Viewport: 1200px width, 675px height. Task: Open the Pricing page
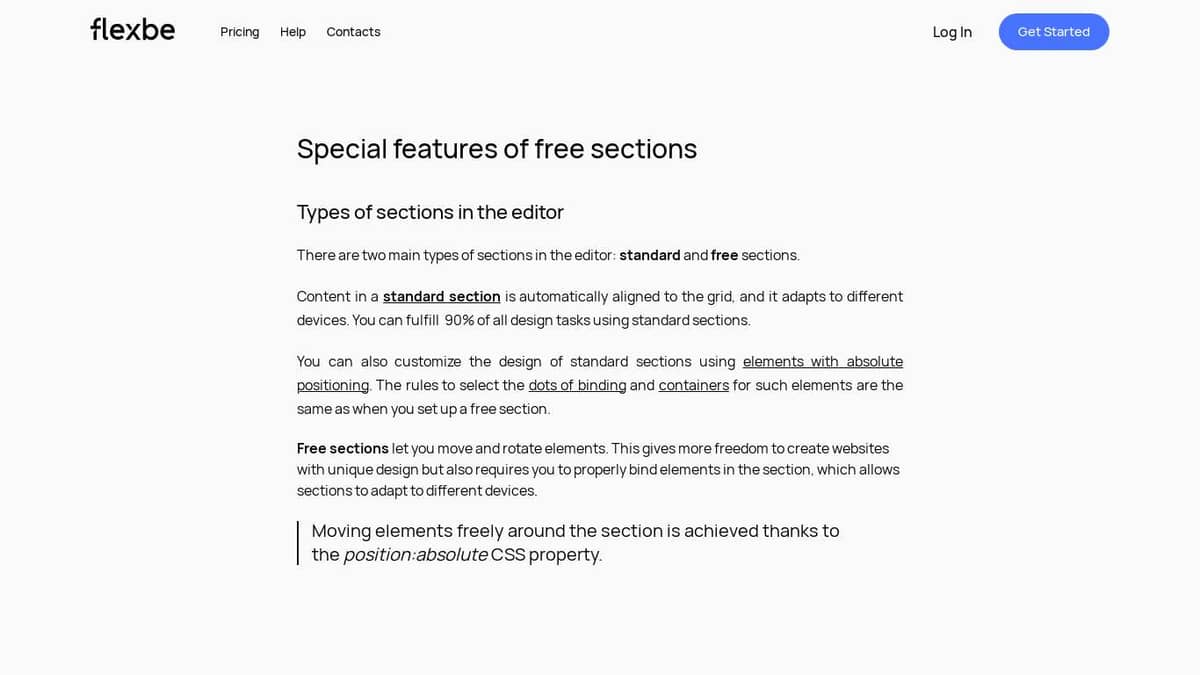coord(239,31)
